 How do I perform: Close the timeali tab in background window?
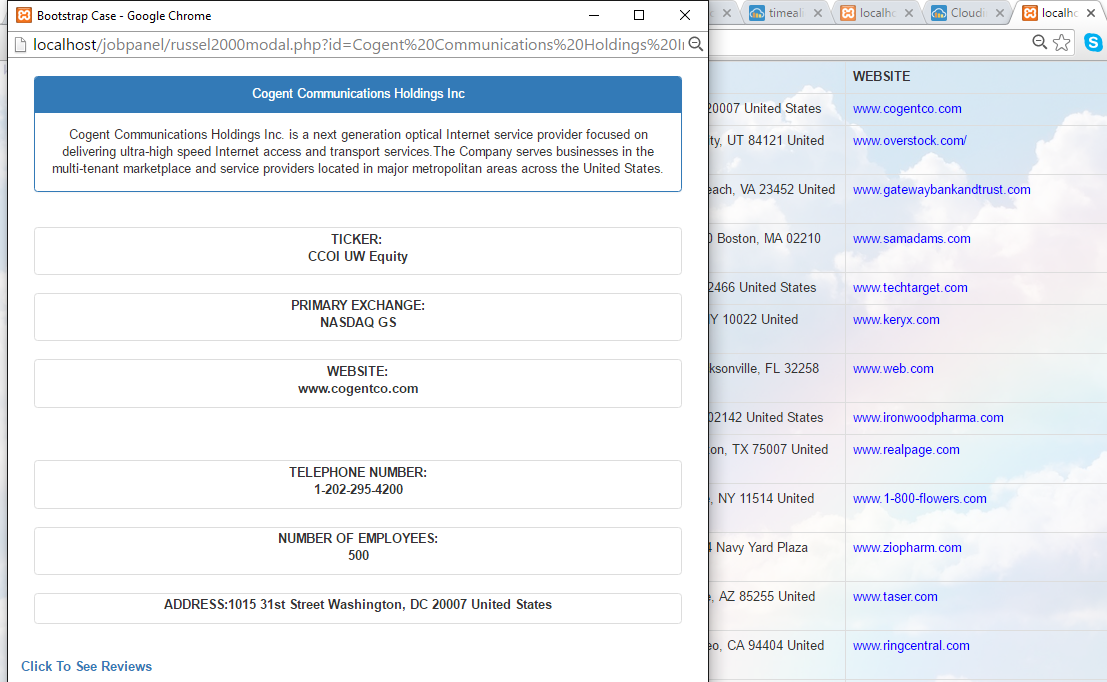[x=818, y=13]
